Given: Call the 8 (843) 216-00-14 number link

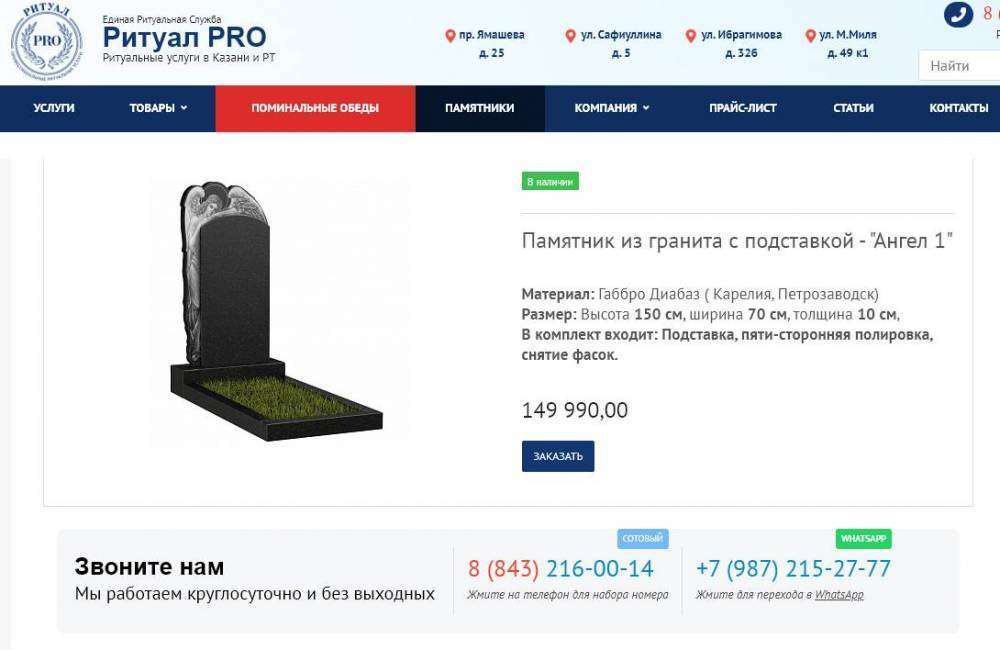Looking at the screenshot, I should (x=561, y=568).
